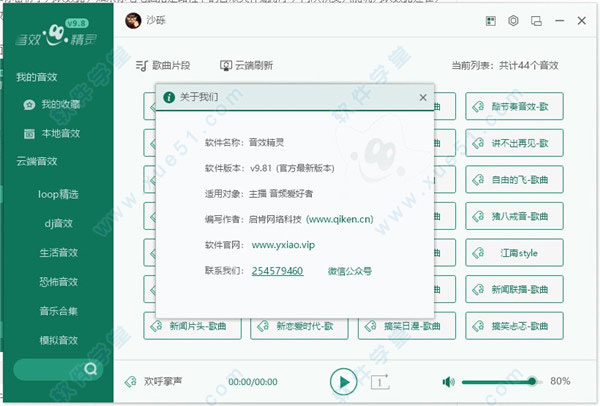
Task: Click the search field in sidebar
Action: coord(58,369)
